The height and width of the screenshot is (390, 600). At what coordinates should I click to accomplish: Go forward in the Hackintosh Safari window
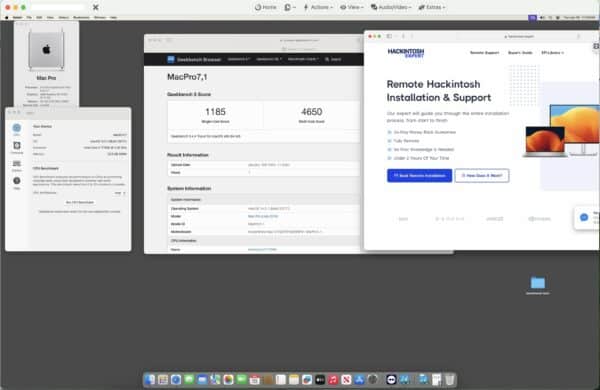pyautogui.click(x=412, y=36)
